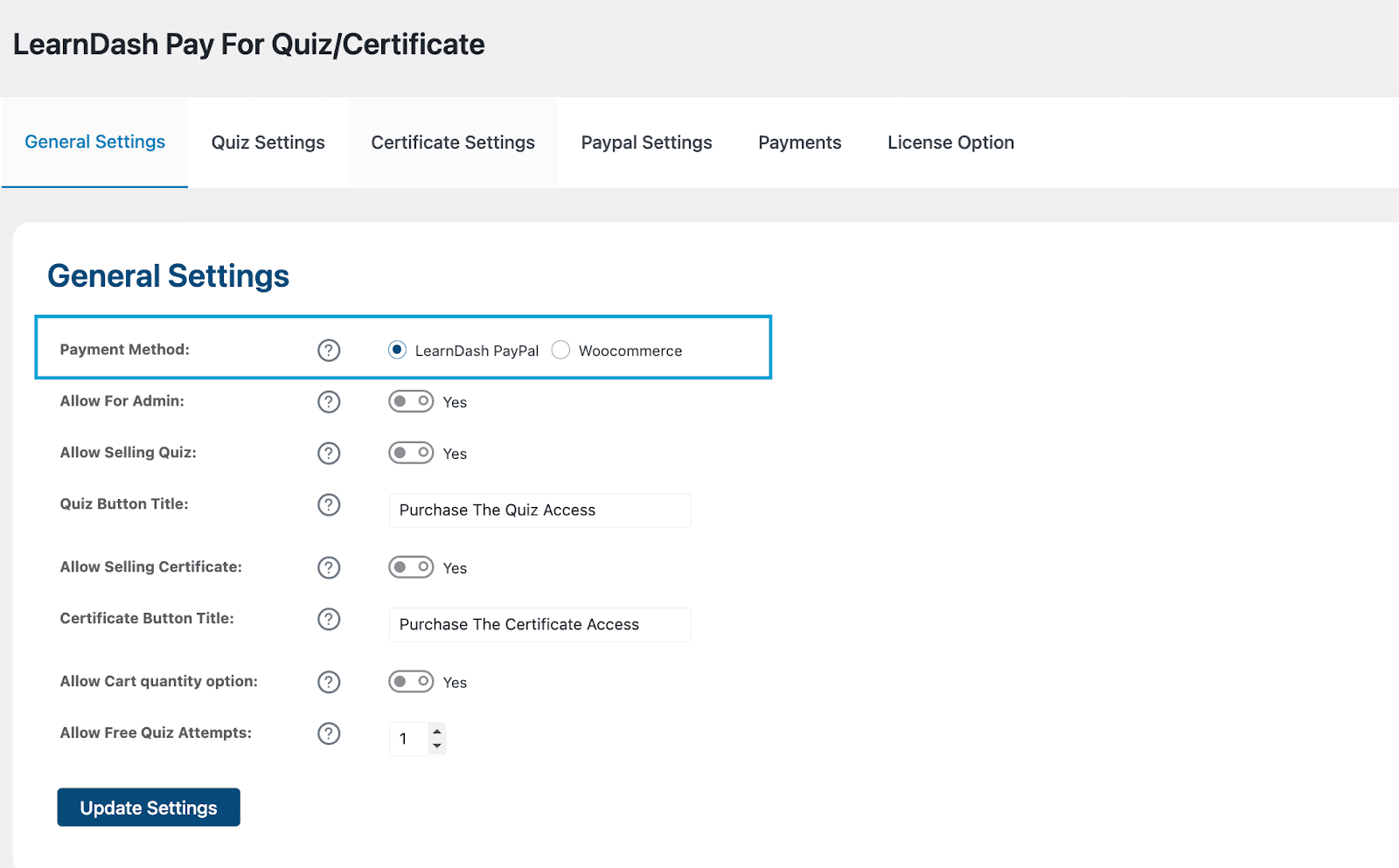Focus the Quiz Button Title field
Image resolution: width=1399 pixels, height=868 pixels.
(x=539, y=510)
